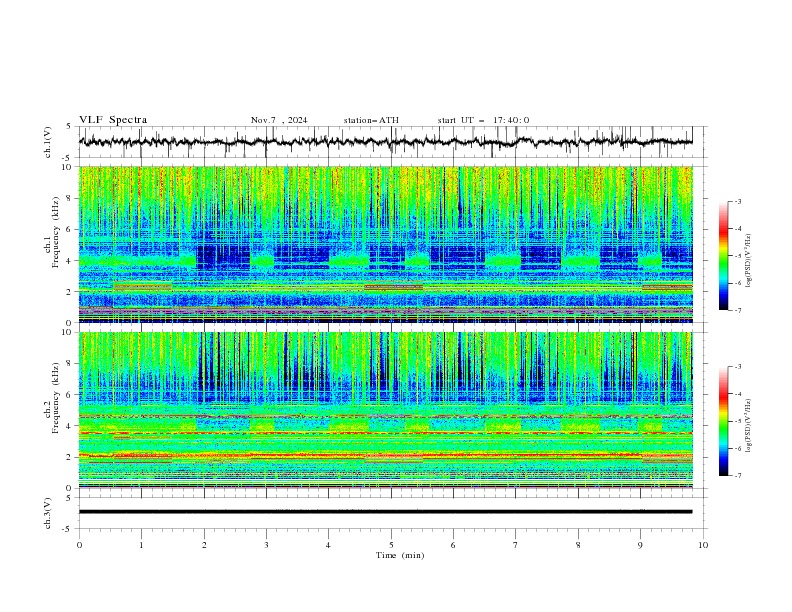Click the ch.2 colorbar 'log(PSD)(V²/Hz)' label
792x612 pixels.
[749, 425]
